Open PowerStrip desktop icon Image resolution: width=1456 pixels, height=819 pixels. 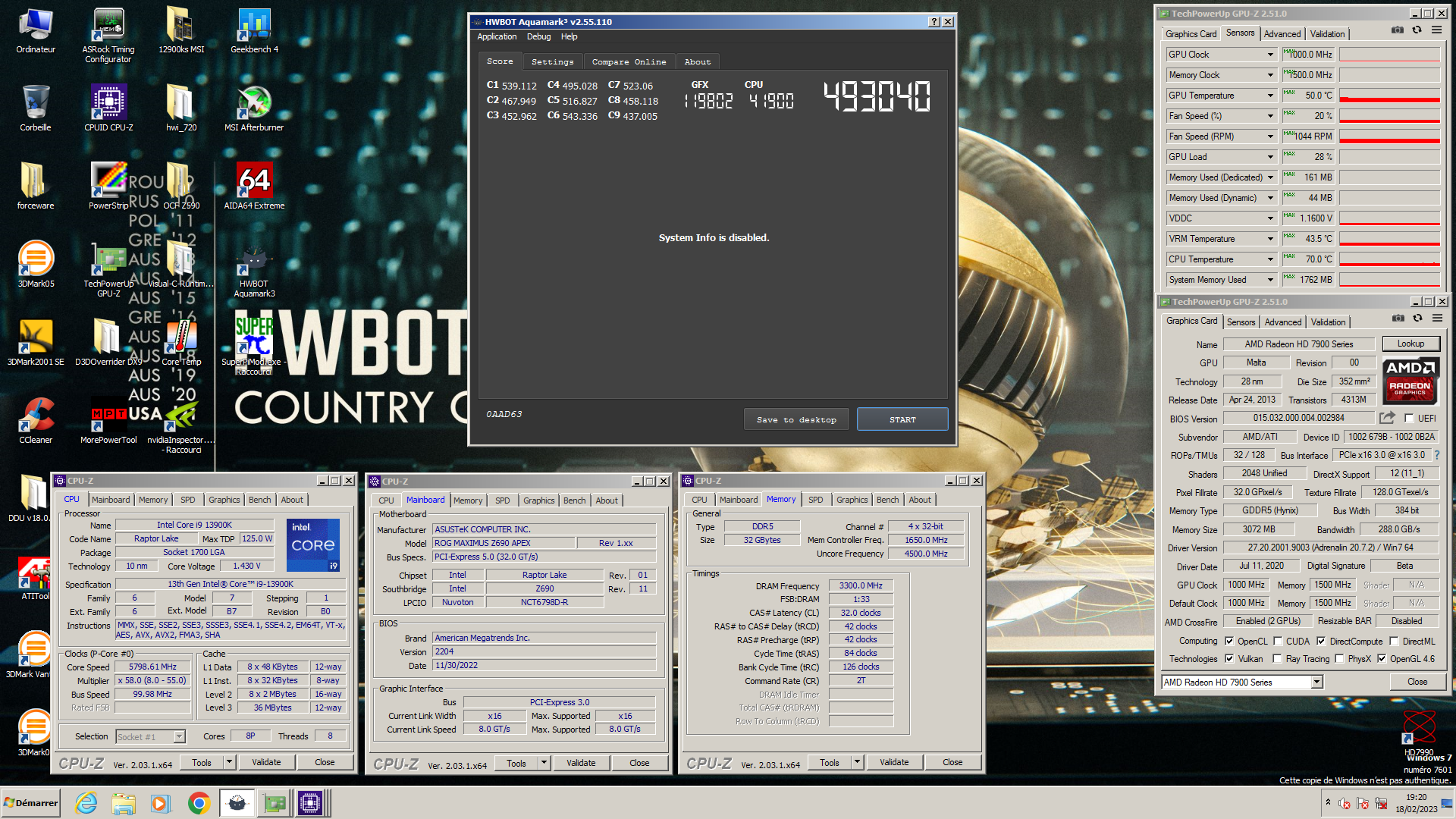click(x=108, y=186)
